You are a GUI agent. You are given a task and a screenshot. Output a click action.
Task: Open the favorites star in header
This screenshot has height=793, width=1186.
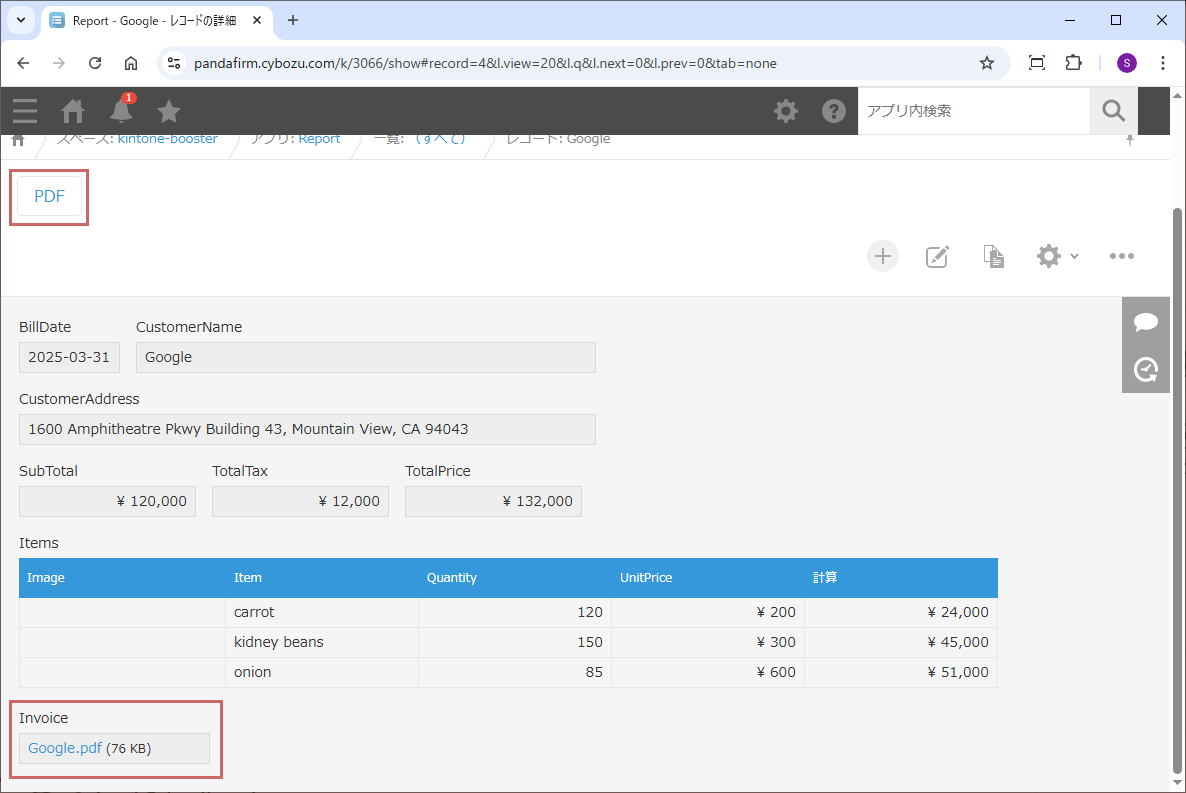[x=169, y=111]
